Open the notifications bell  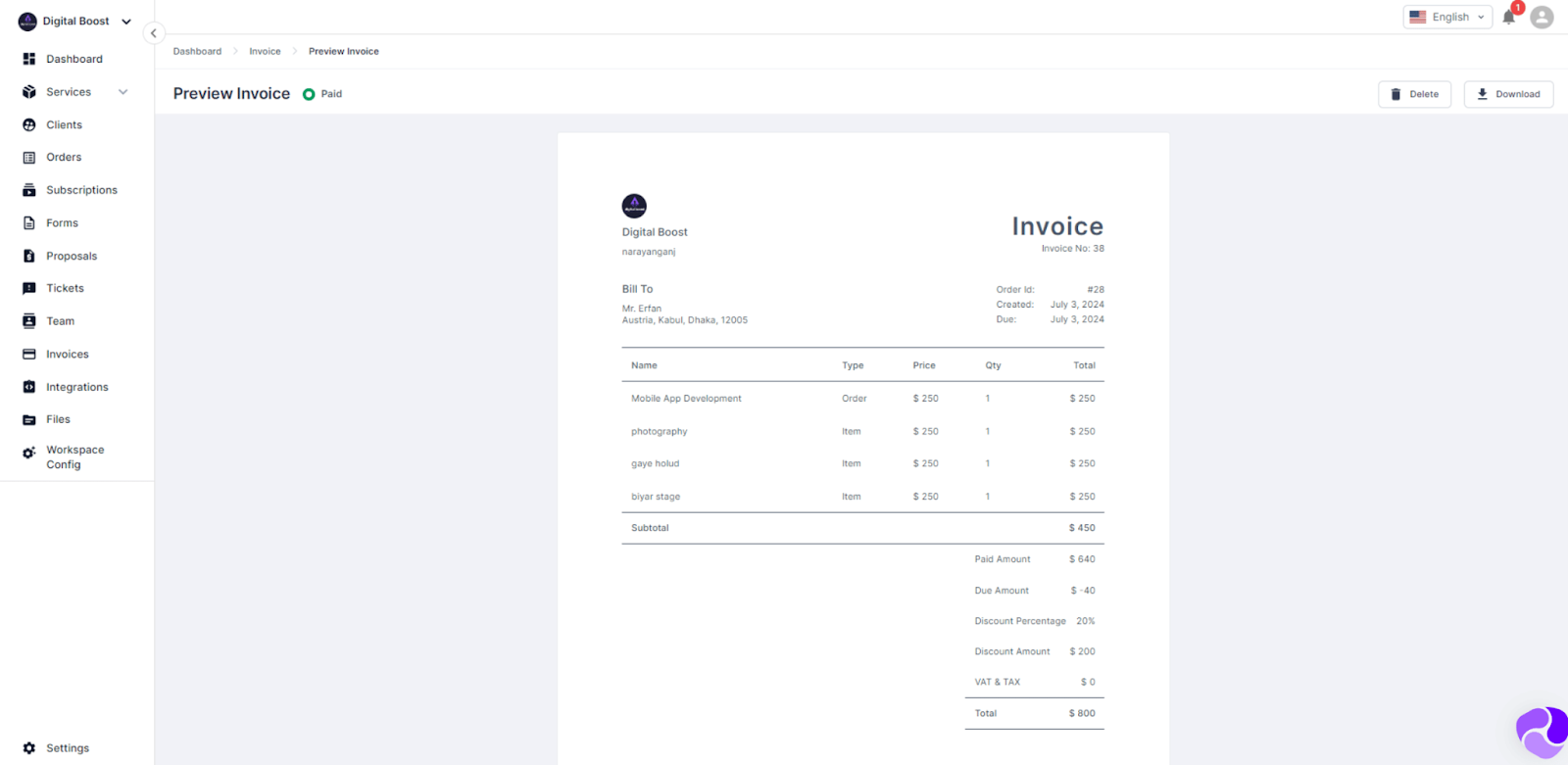click(x=1509, y=17)
